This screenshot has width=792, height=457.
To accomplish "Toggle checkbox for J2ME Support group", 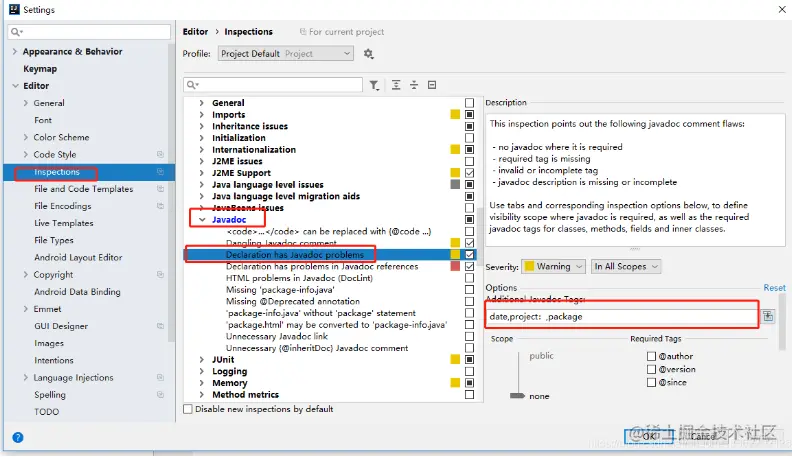I will pos(469,173).
